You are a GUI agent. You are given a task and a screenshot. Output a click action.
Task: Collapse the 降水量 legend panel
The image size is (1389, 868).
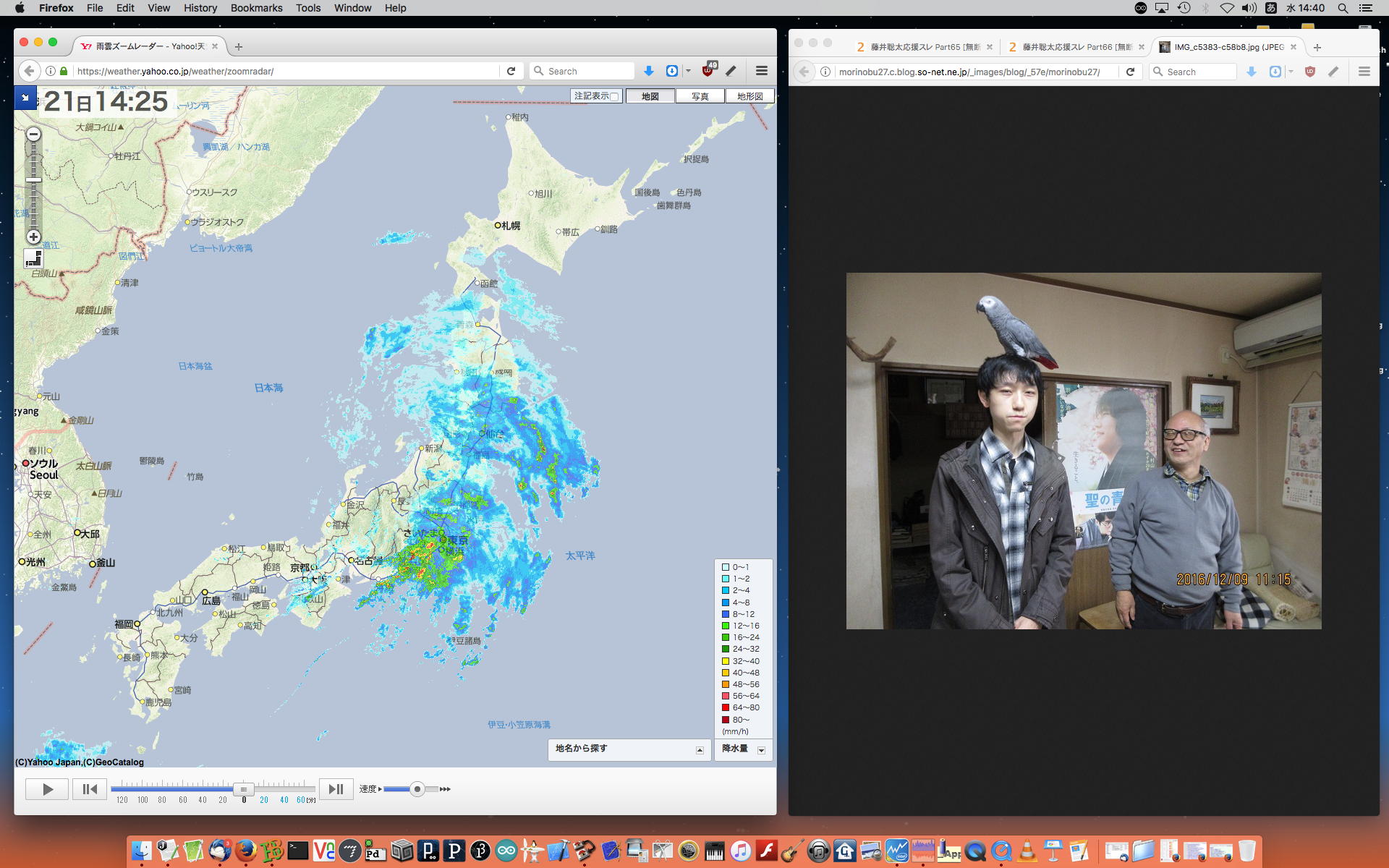(761, 750)
